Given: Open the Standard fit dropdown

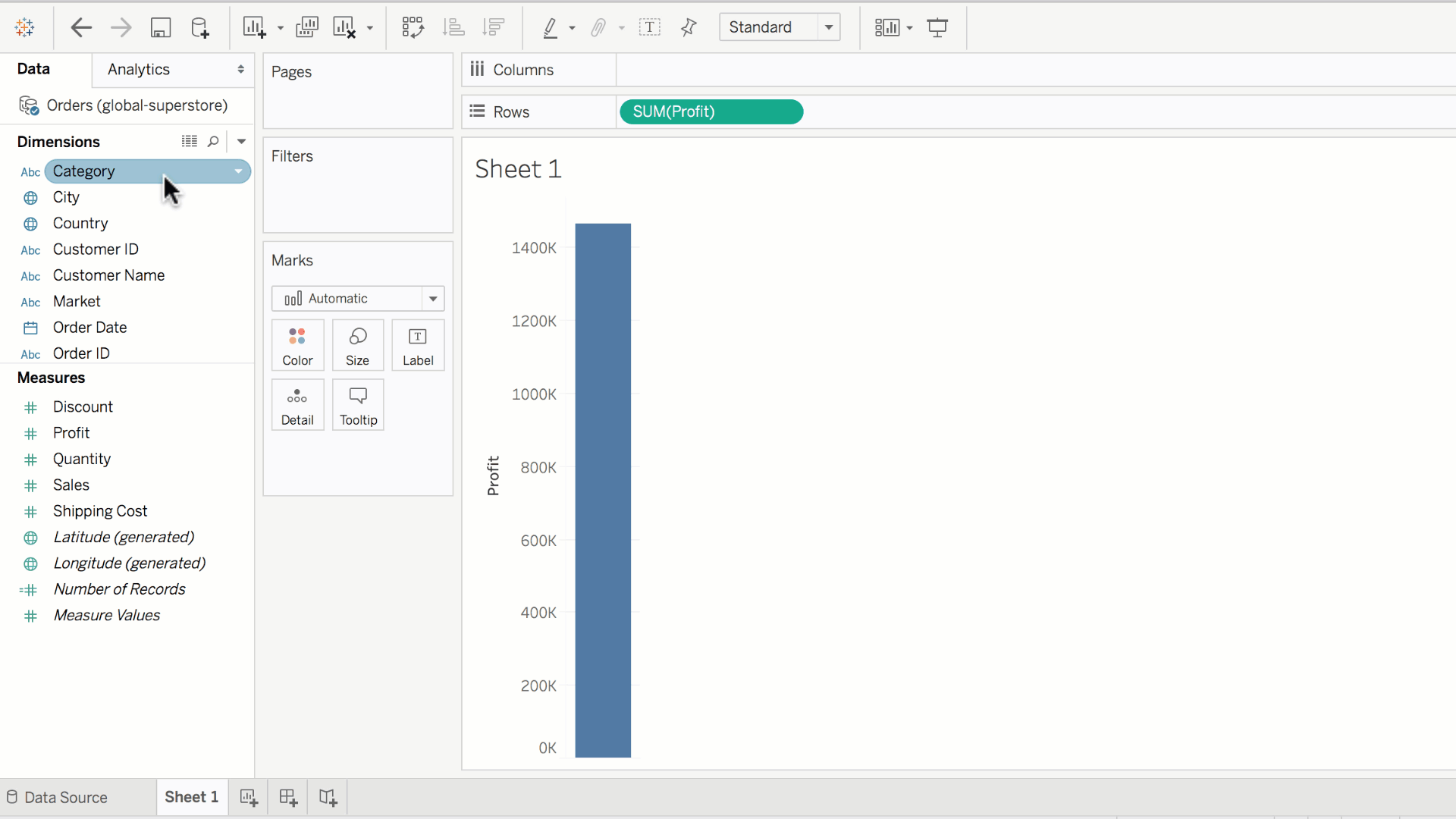Looking at the screenshot, I should (829, 27).
